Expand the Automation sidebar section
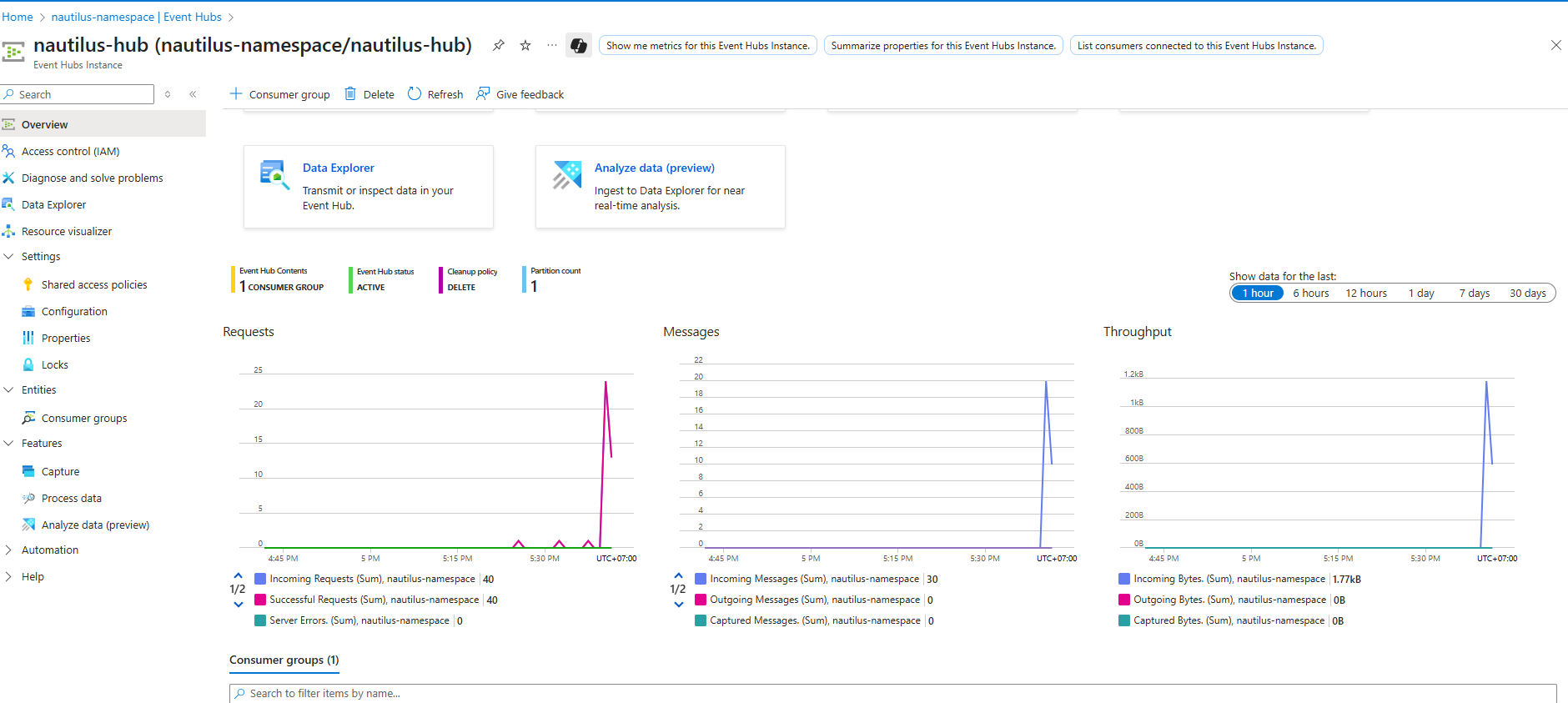The height and width of the screenshot is (703, 1568). pyautogui.click(x=9, y=550)
